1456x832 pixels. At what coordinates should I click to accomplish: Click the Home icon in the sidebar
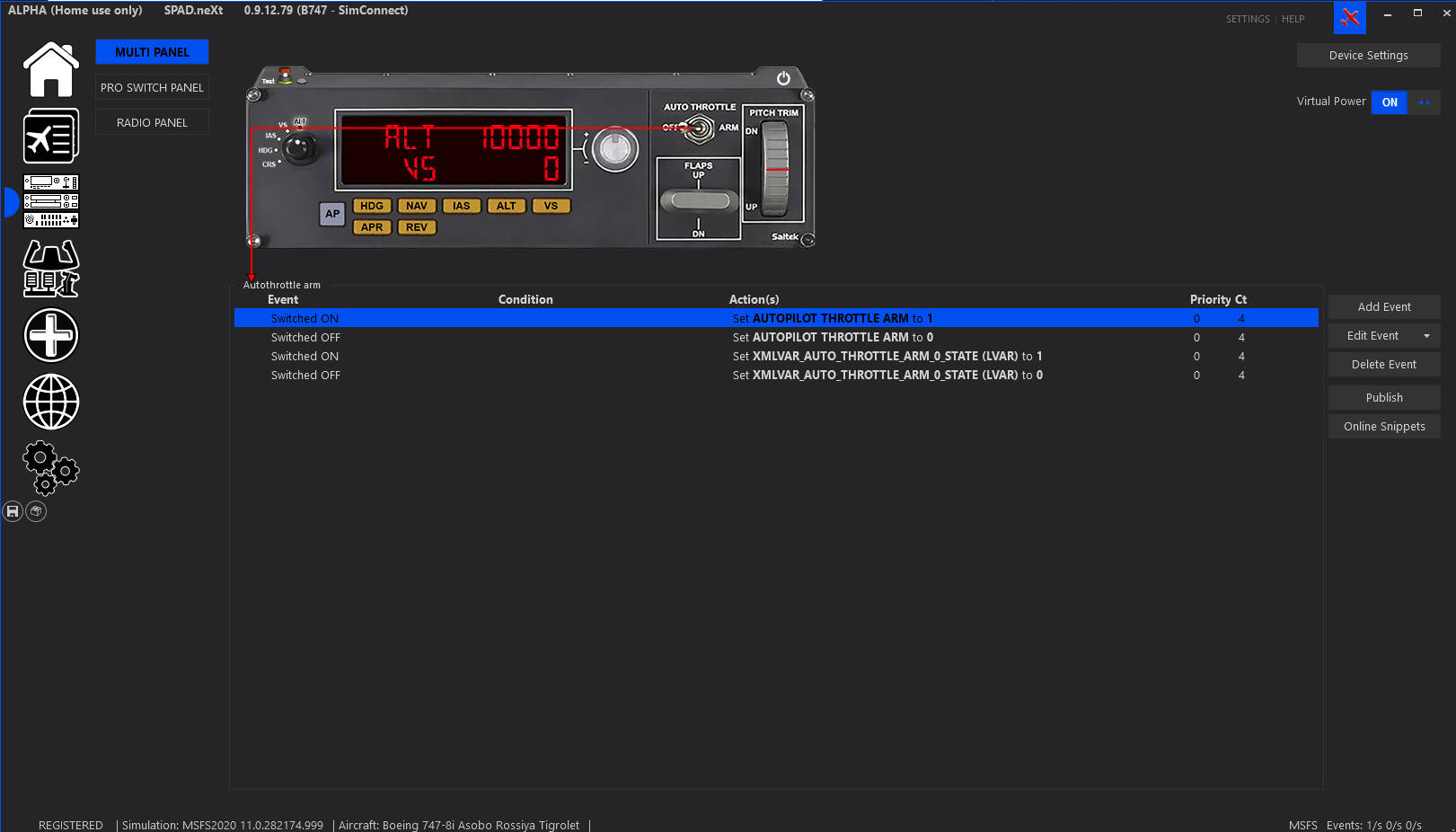(51, 68)
